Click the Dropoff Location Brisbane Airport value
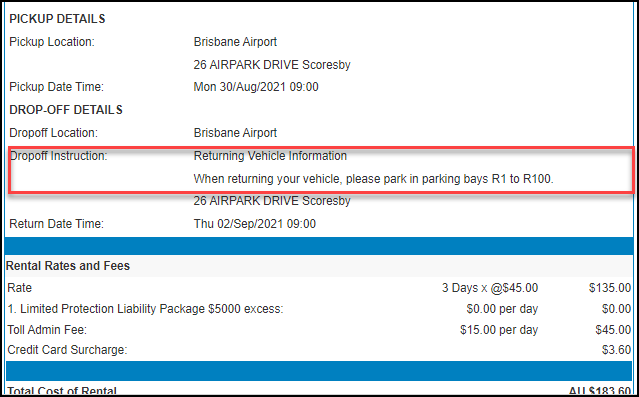 click(235, 132)
